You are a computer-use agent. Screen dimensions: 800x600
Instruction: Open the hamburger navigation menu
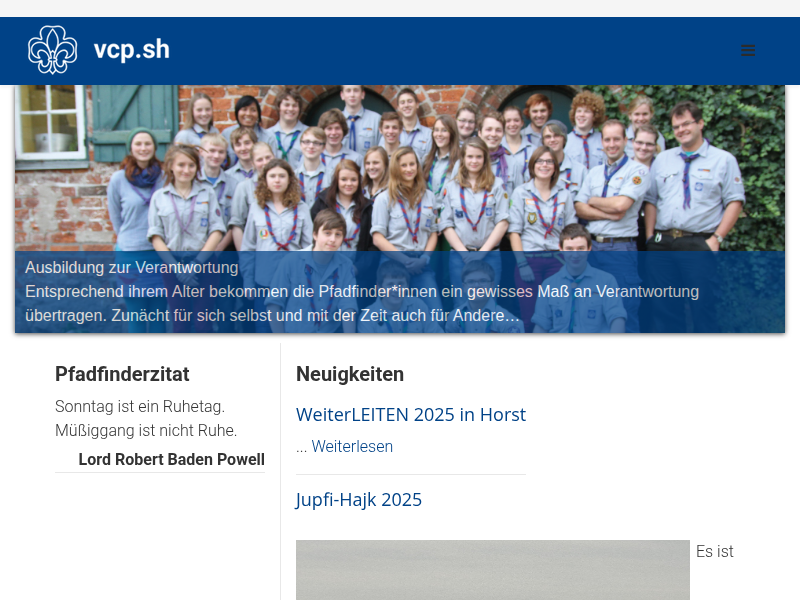point(748,50)
